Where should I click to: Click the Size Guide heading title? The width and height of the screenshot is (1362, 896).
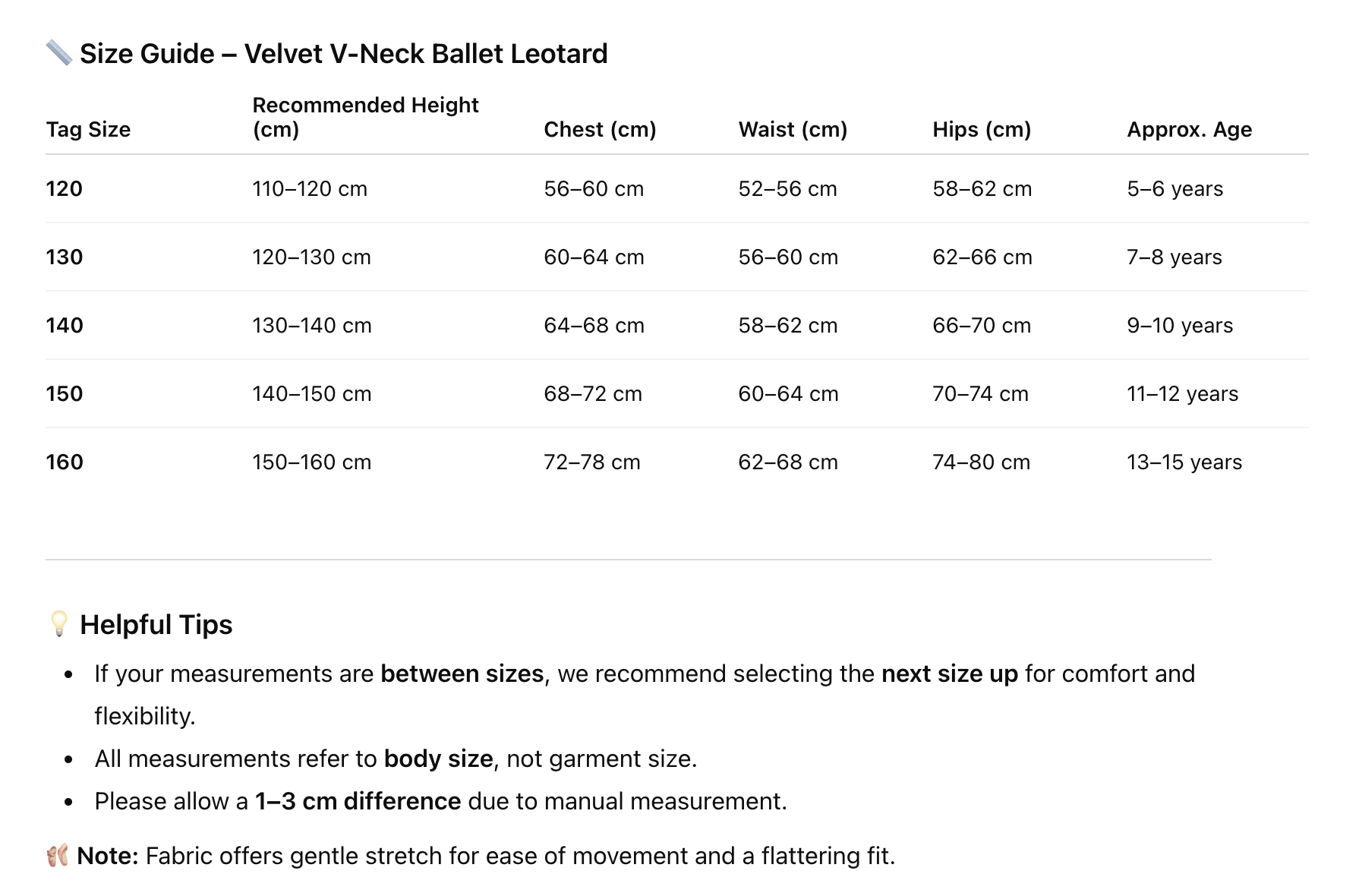[x=343, y=54]
